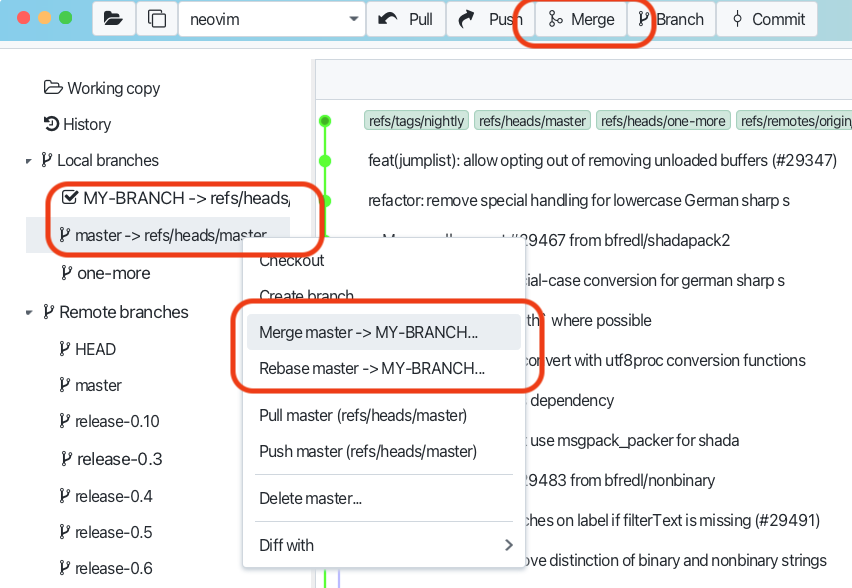Click the Merge toolbar button
Screen dimensions: 852x588
(581, 20)
